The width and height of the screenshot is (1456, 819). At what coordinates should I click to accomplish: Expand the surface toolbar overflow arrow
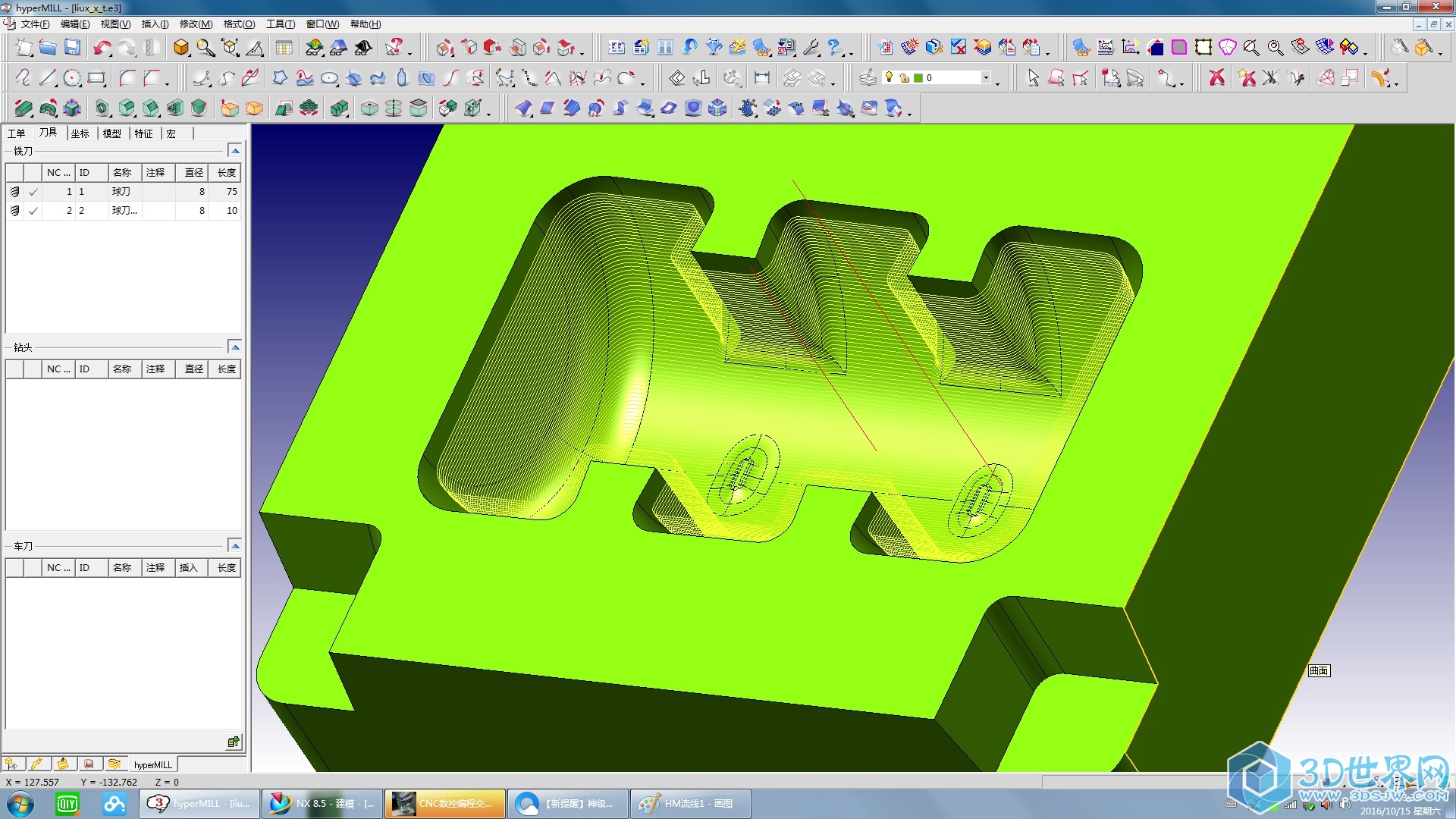909,114
